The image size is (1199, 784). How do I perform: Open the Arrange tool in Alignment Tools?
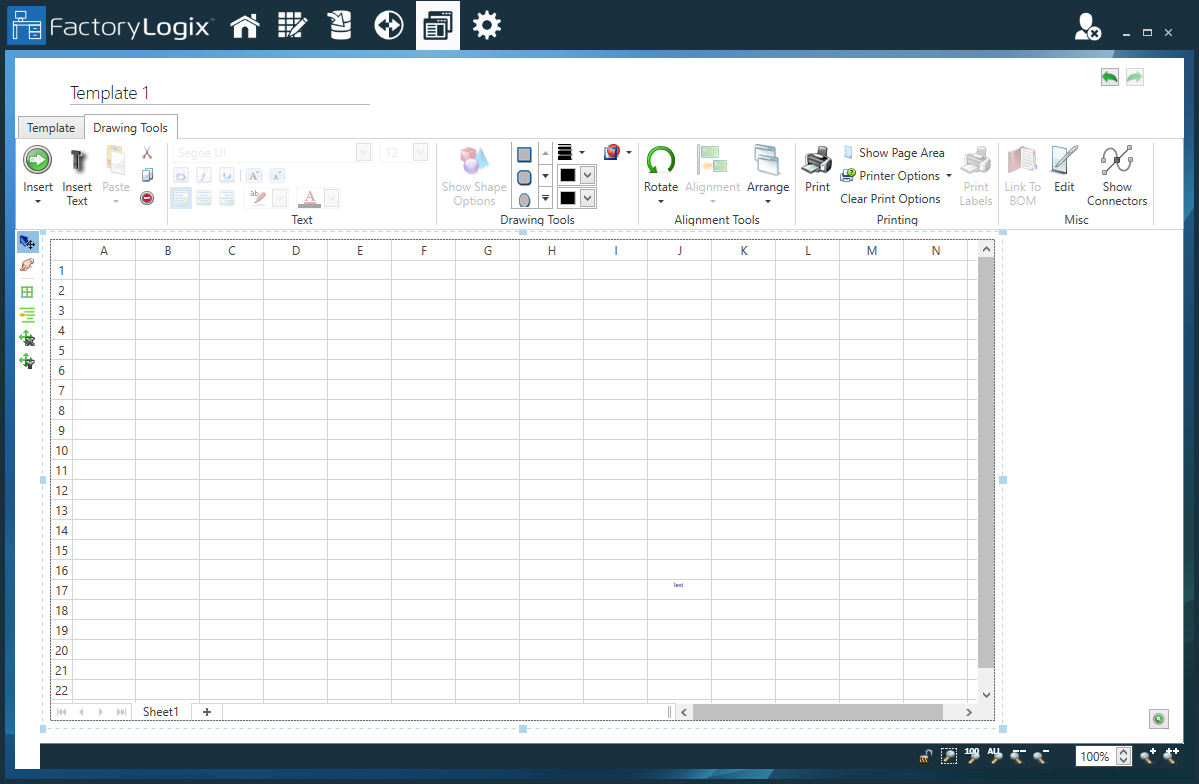tap(768, 174)
